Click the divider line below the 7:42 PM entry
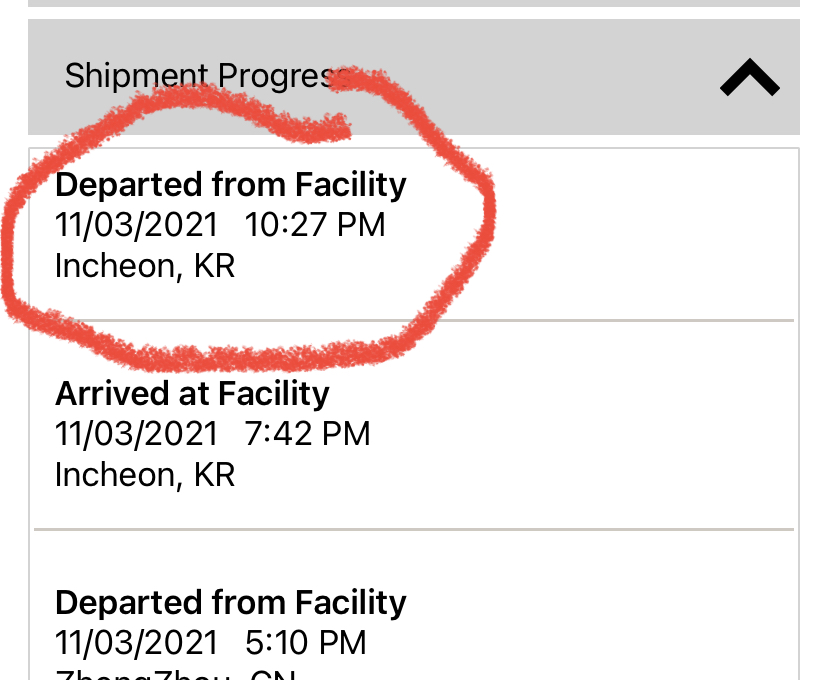The height and width of the screenshot is (680, 828). (x=414, y=528)
